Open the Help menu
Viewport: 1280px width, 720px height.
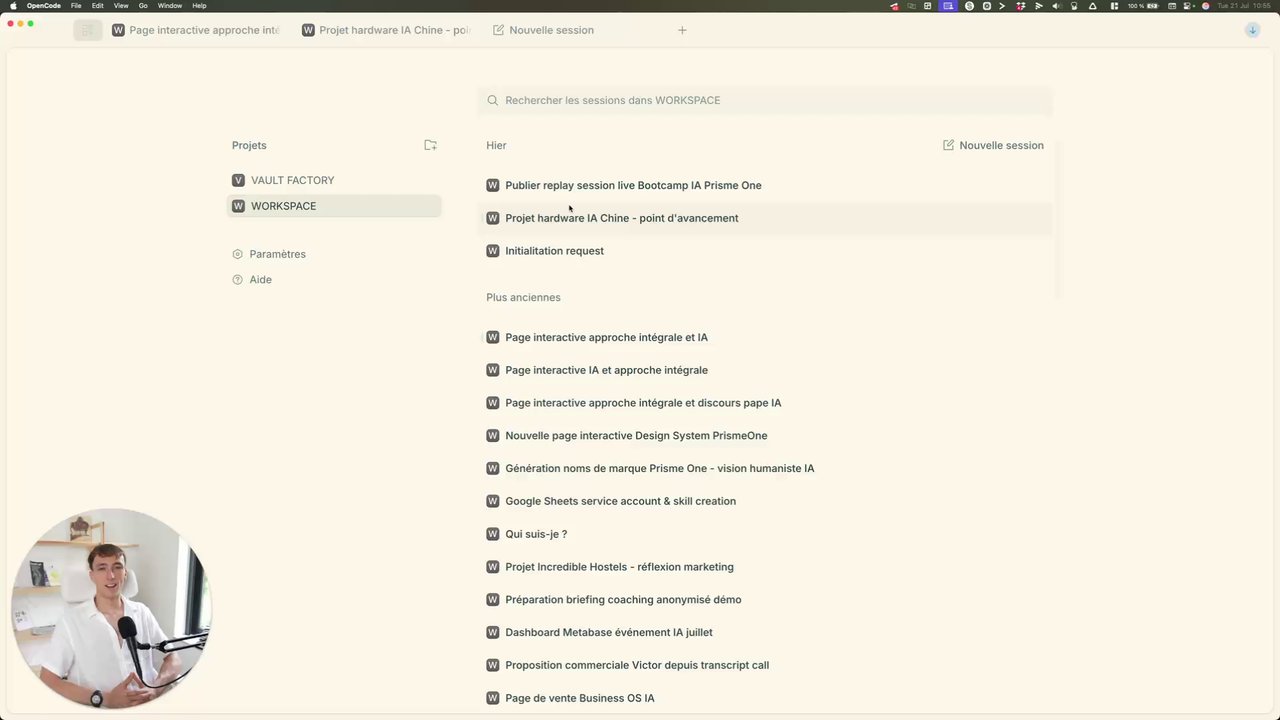click(x=199, y=6)
